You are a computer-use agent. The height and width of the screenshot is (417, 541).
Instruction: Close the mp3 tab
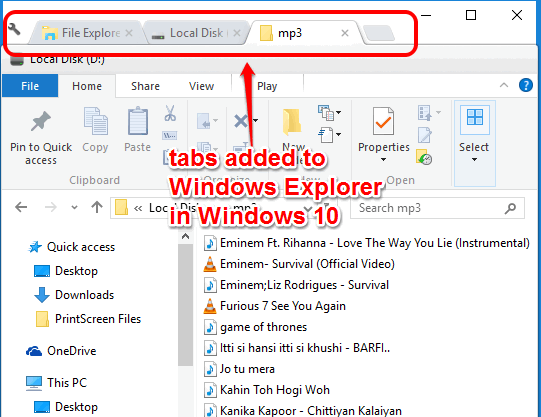[x=345, y=33]
